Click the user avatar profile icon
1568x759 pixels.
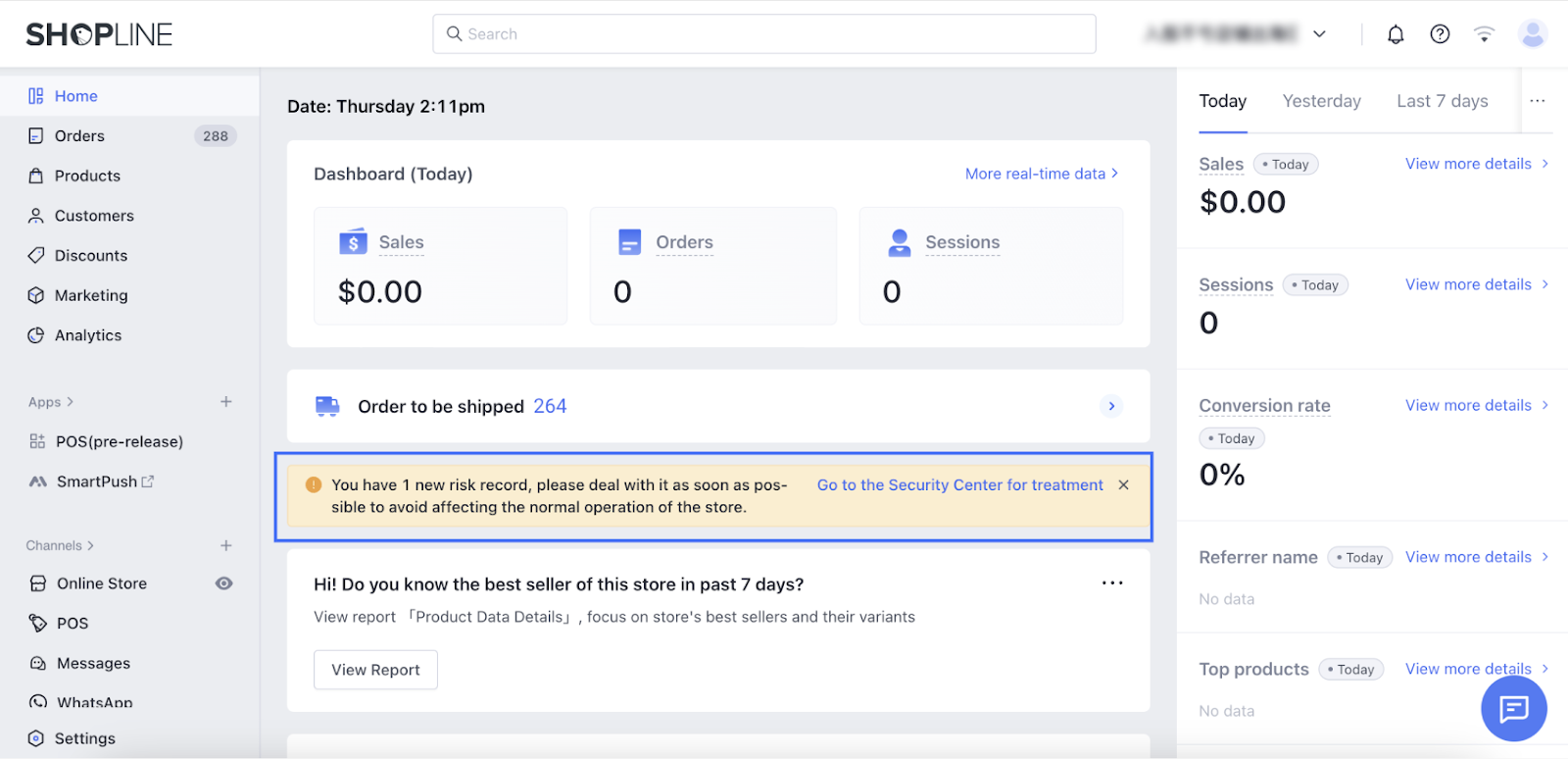[x=1532, y=34]
